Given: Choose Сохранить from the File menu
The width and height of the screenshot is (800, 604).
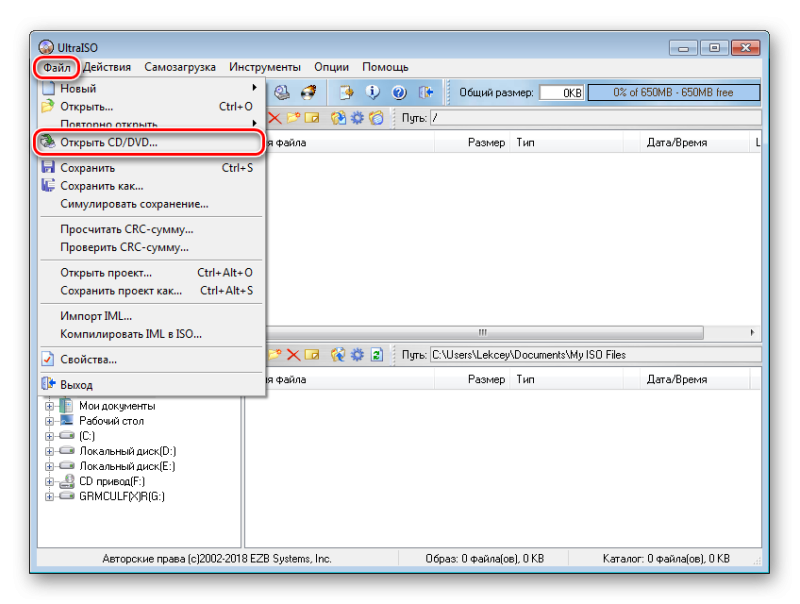Looking at the screenshot, I should point(151,168).
